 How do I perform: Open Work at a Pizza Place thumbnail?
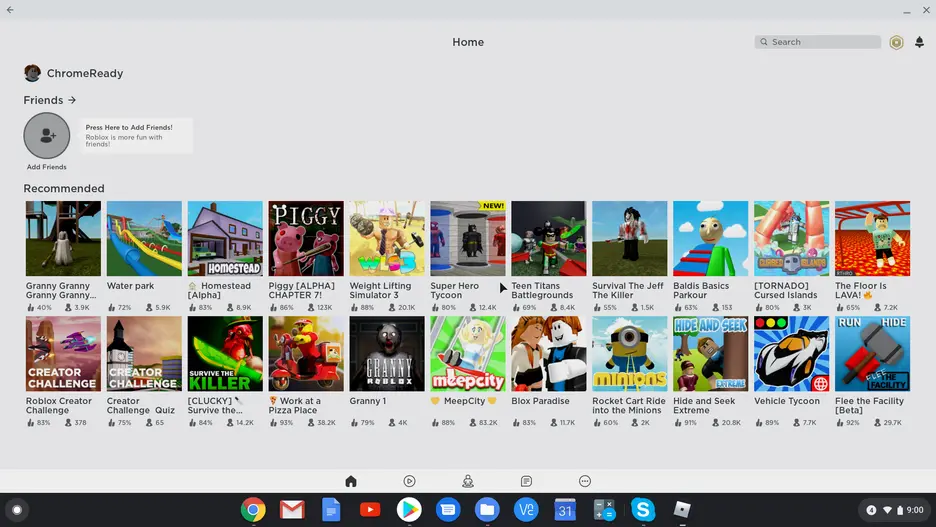pos(306,354)
